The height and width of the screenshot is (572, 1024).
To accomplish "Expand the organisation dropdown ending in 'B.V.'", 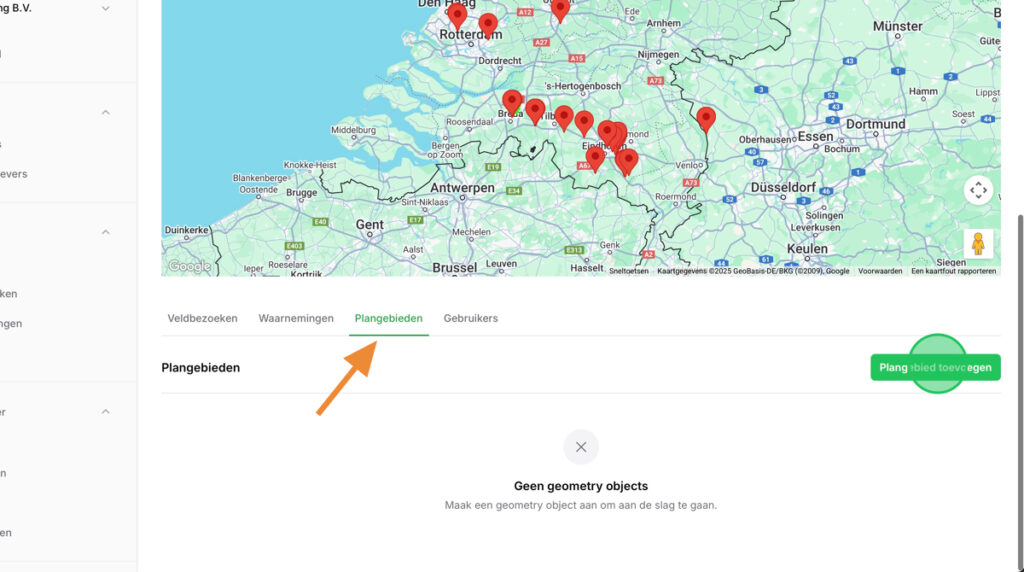I will coord(106,8).
